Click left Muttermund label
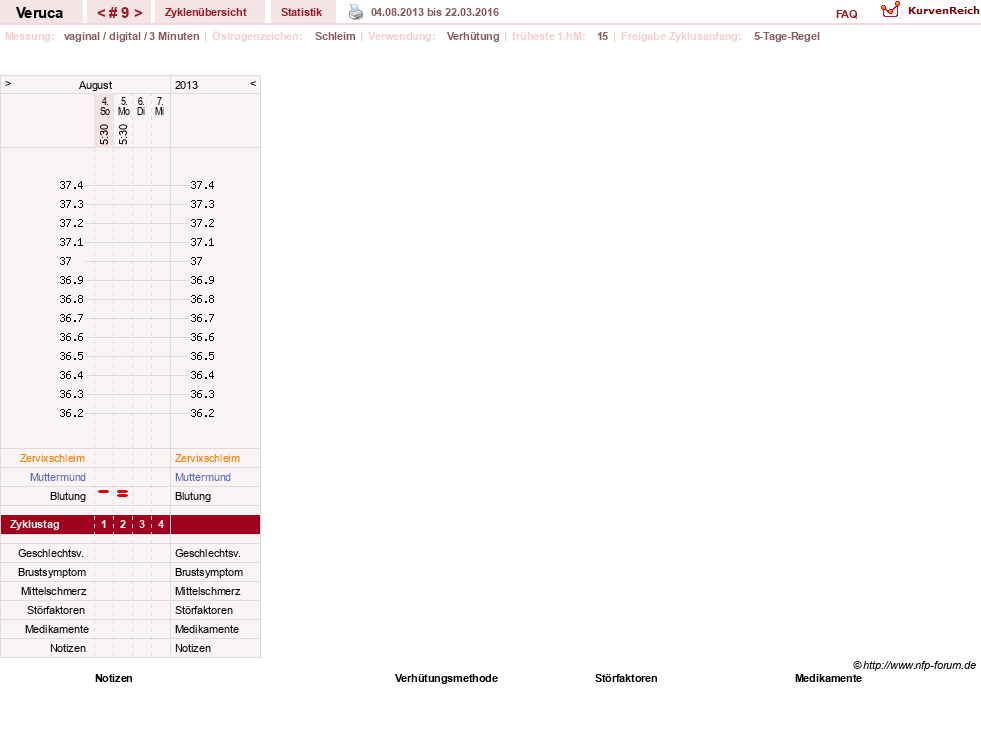Image resolution: width=981 pixels, height=737 pixels. click(58, 477)
